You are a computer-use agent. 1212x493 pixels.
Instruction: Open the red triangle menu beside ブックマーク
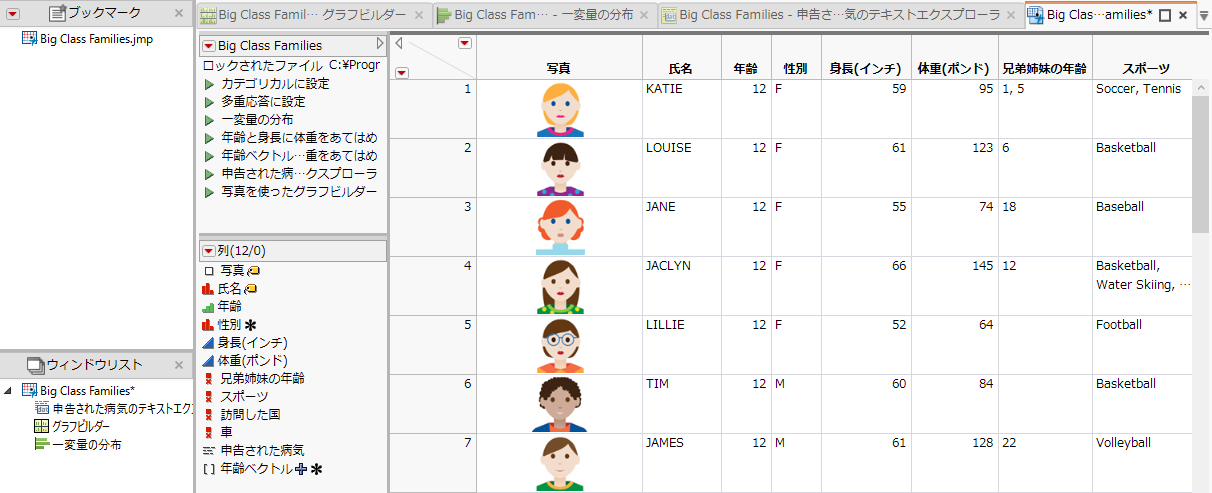pos(14,14)
